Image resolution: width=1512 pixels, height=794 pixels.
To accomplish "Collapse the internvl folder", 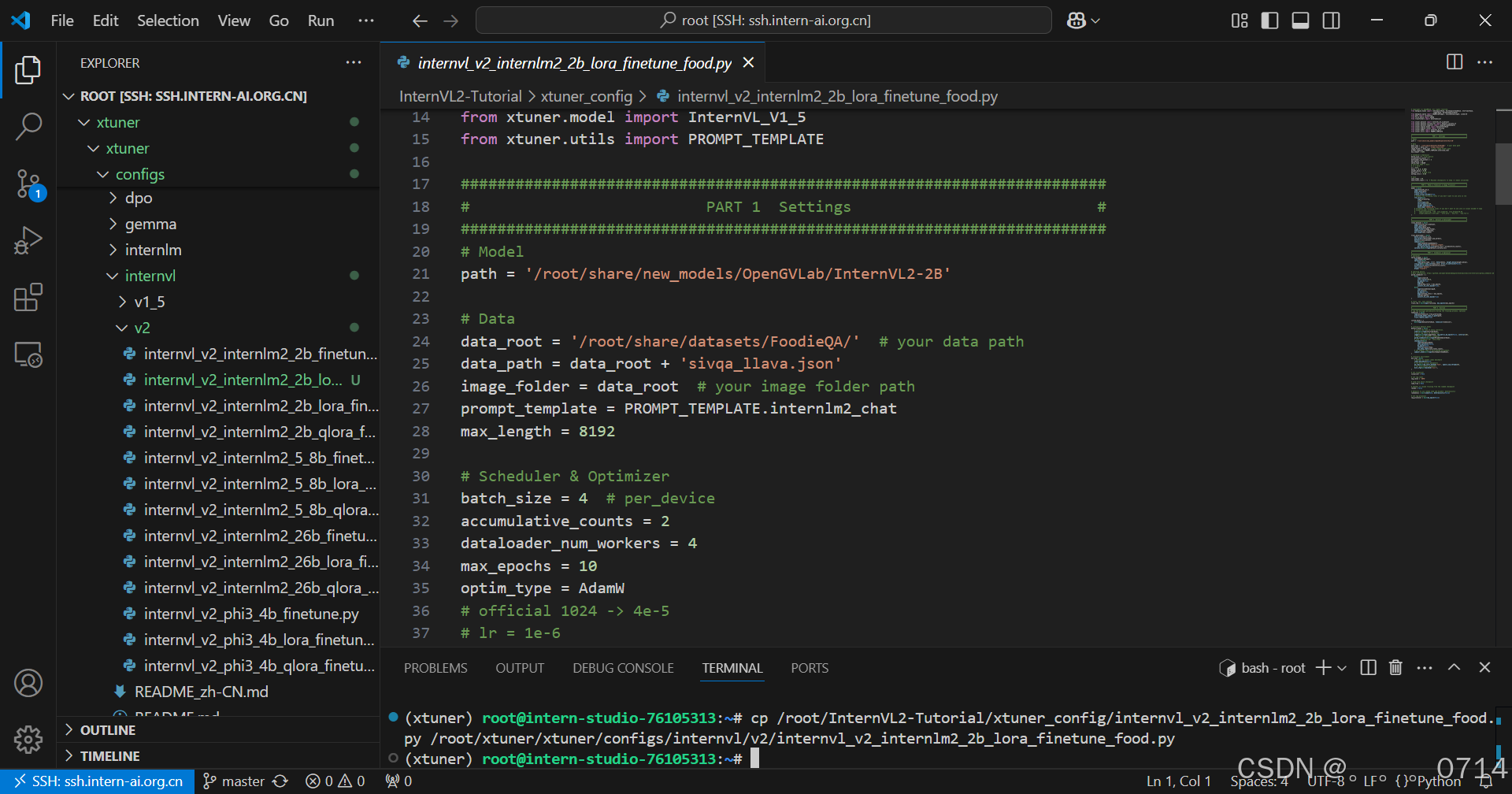I will [113, 276].
